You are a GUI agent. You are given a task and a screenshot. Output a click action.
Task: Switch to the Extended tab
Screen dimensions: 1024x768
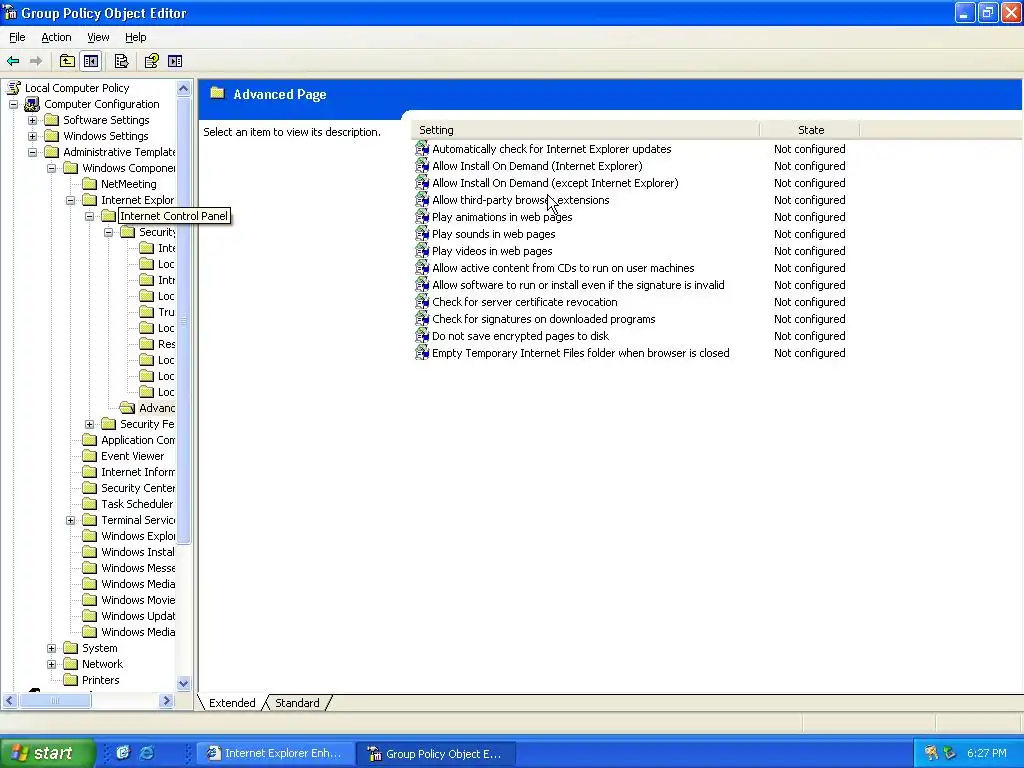[x=232, y=703]
